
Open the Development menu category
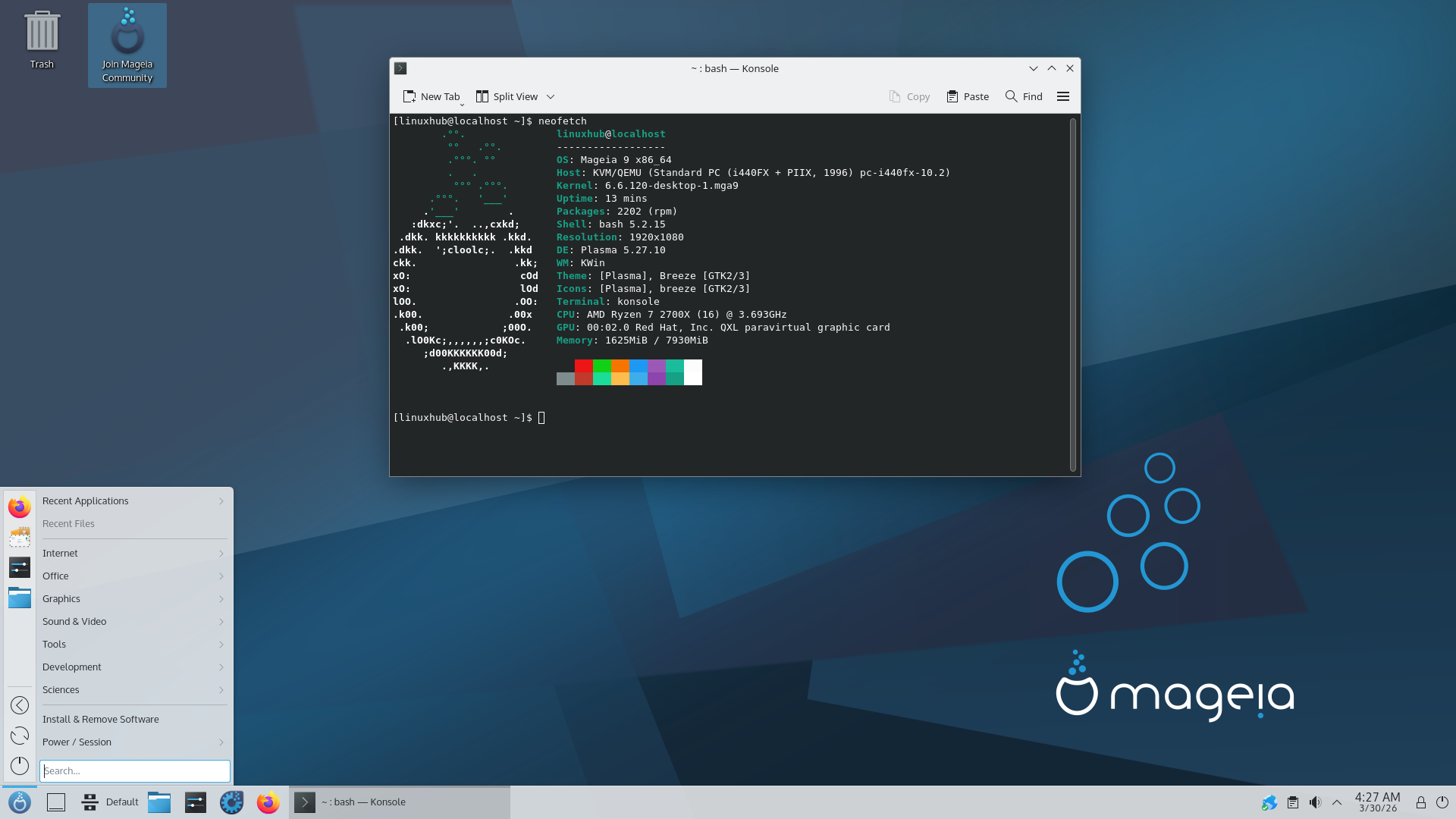(x=133, y=667)
